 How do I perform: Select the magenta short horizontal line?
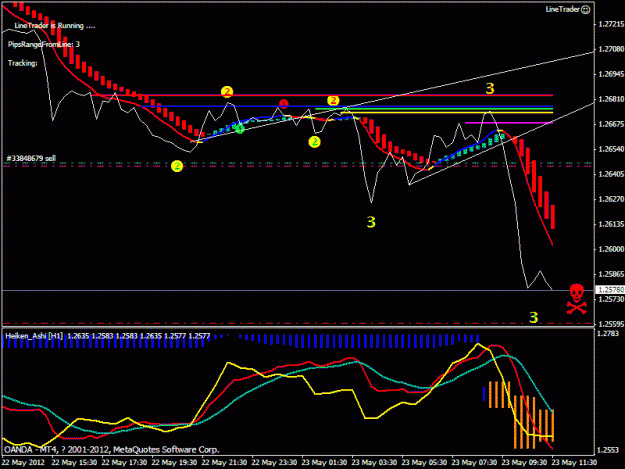pos(509,123)
